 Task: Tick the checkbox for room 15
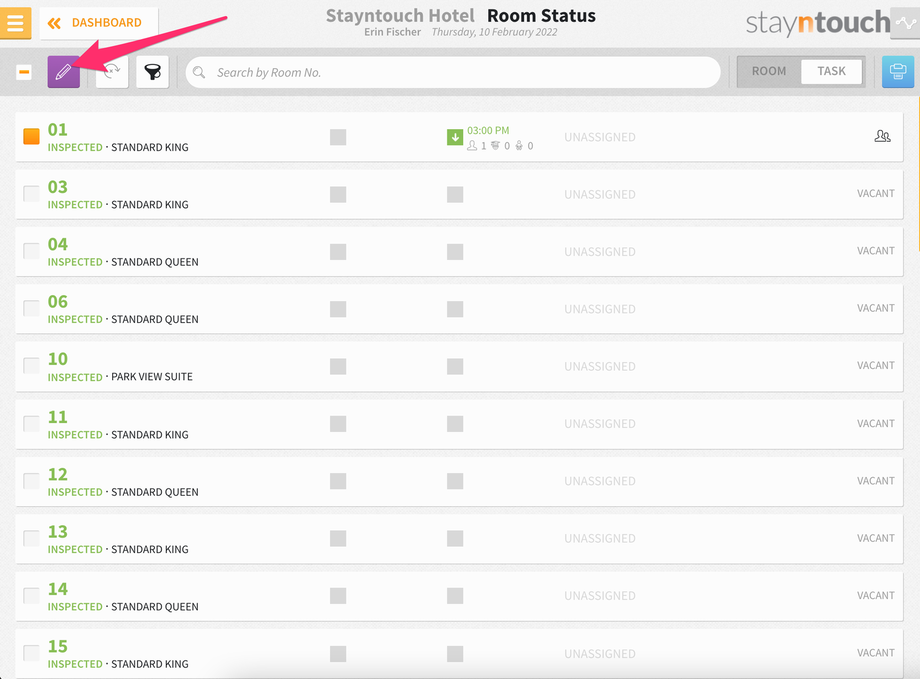tap(31, 653)
